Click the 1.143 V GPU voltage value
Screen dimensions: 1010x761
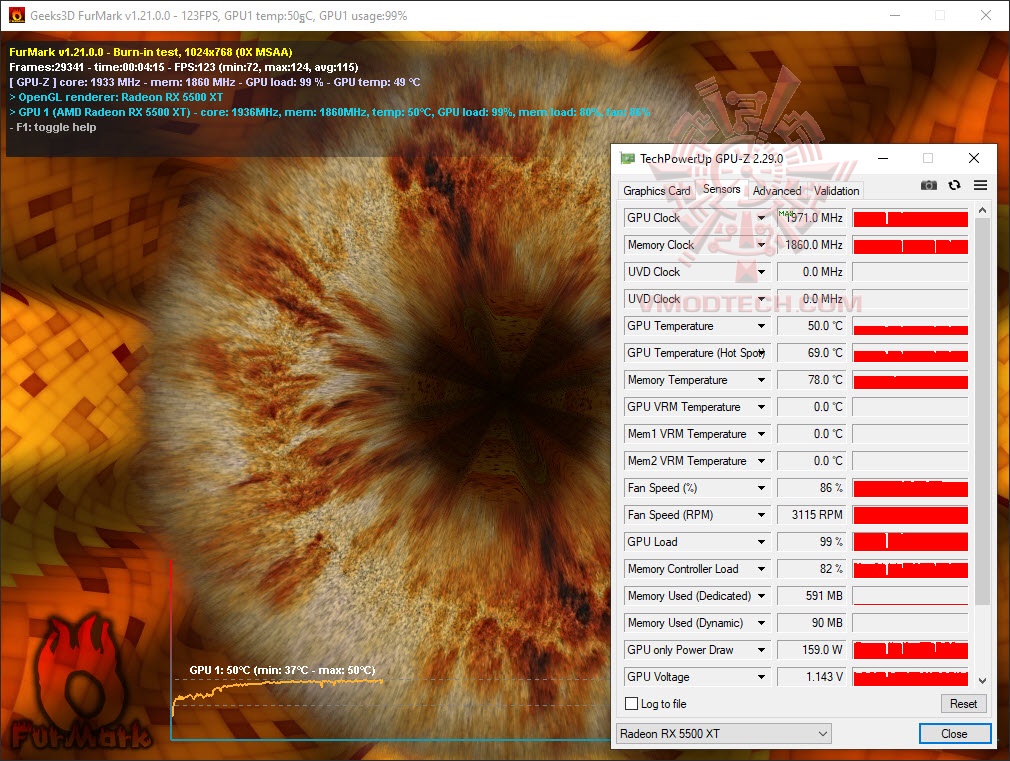[x=812, y=677]
